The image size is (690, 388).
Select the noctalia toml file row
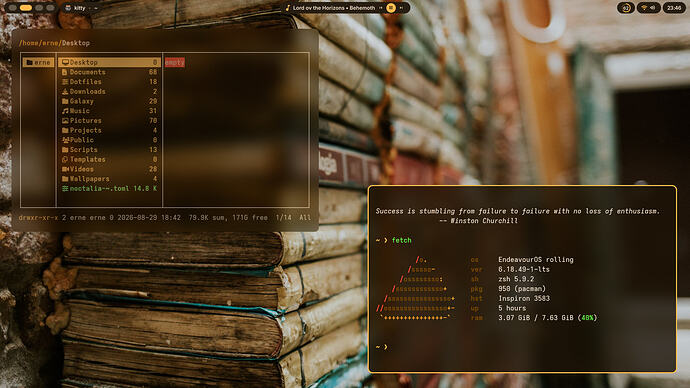click(x=110, y=188)
